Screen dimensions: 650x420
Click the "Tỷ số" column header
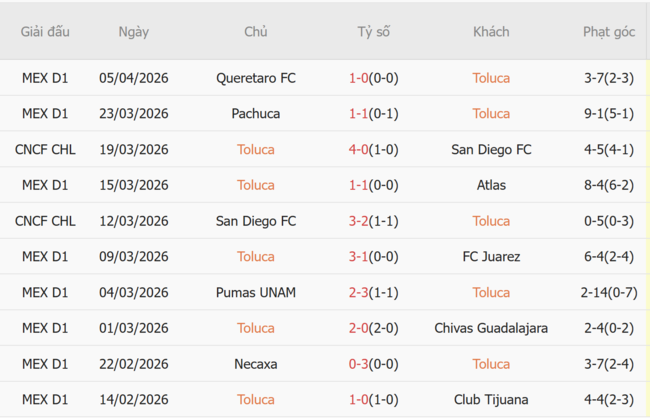pos(373,32)
